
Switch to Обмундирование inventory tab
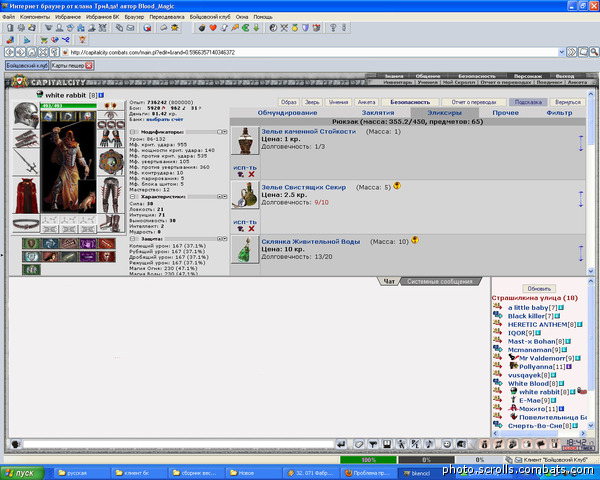point(287,113)
